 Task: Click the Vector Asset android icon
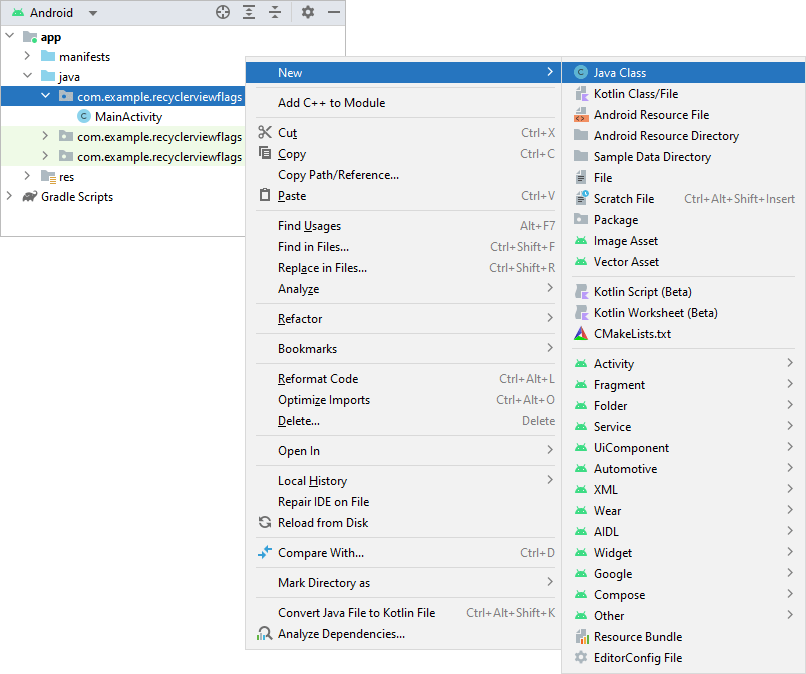(x=581, y=262)
